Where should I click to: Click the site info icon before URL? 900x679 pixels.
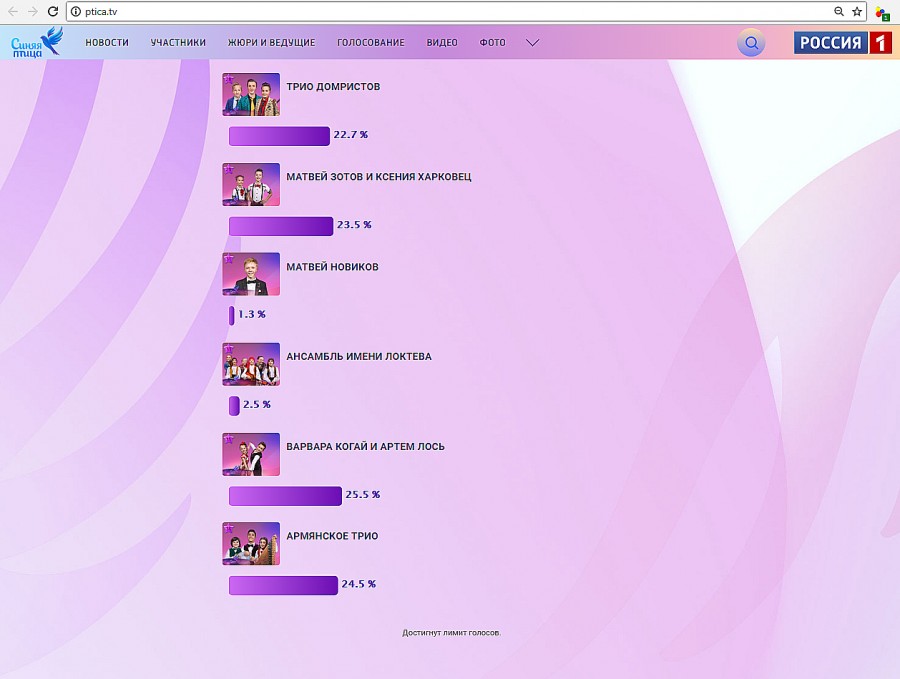(x=75, y=11)
